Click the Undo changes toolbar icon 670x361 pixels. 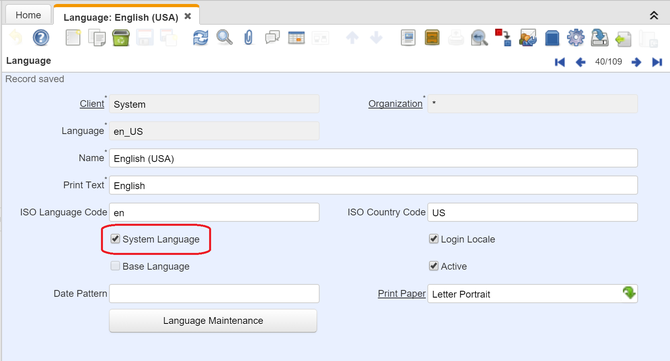pyautogui.click(x=16, y=38)
